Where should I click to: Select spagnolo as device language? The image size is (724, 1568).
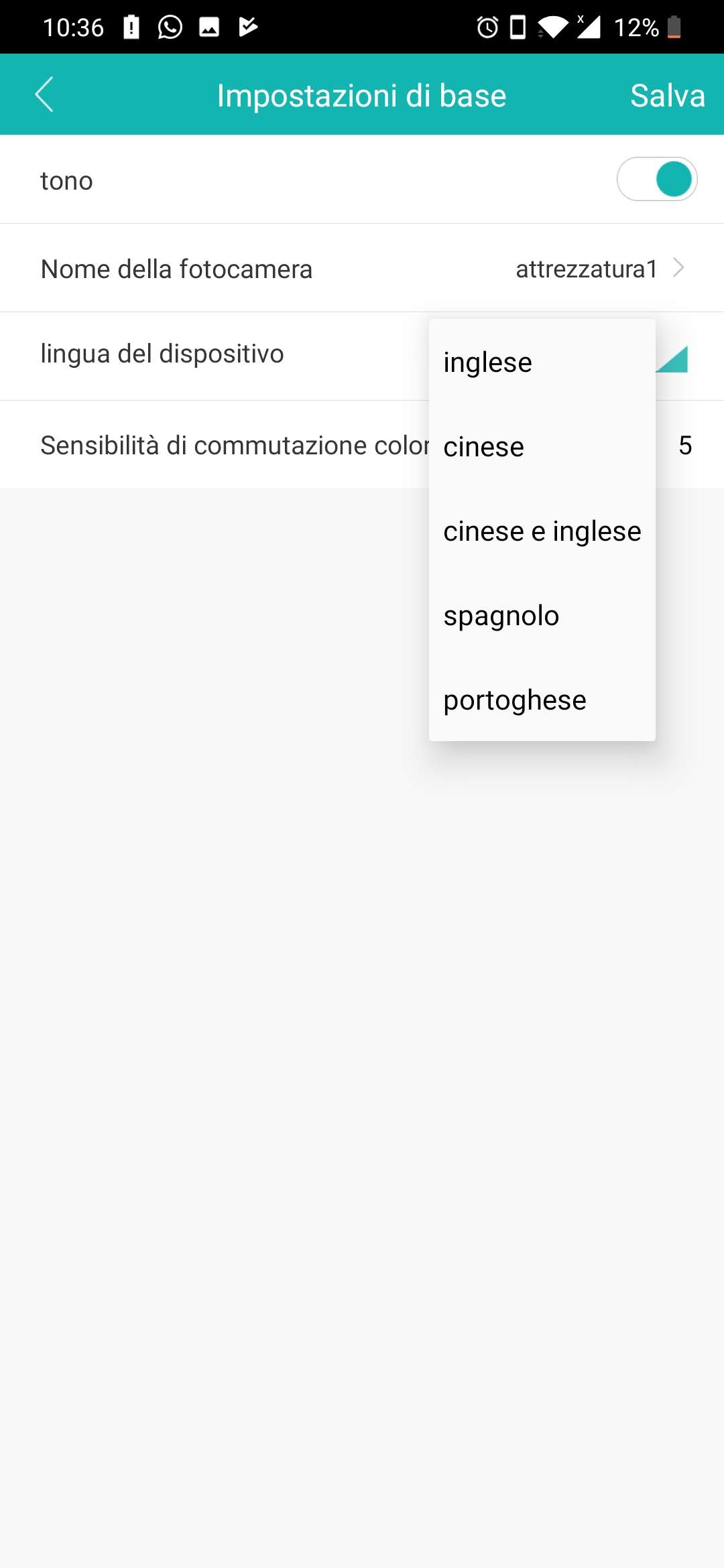501,616
